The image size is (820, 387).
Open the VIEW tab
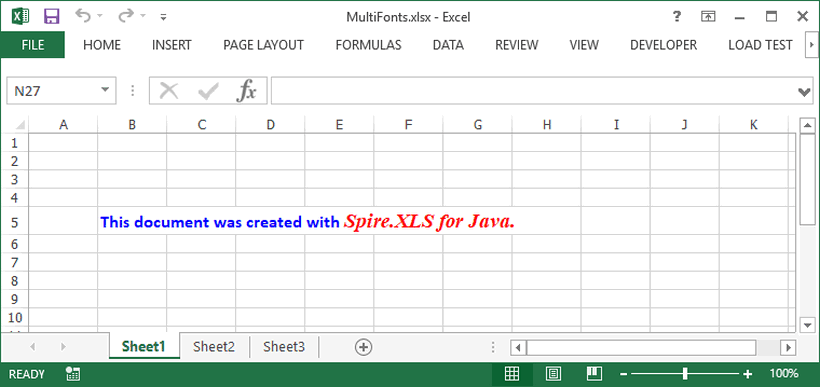584,45
